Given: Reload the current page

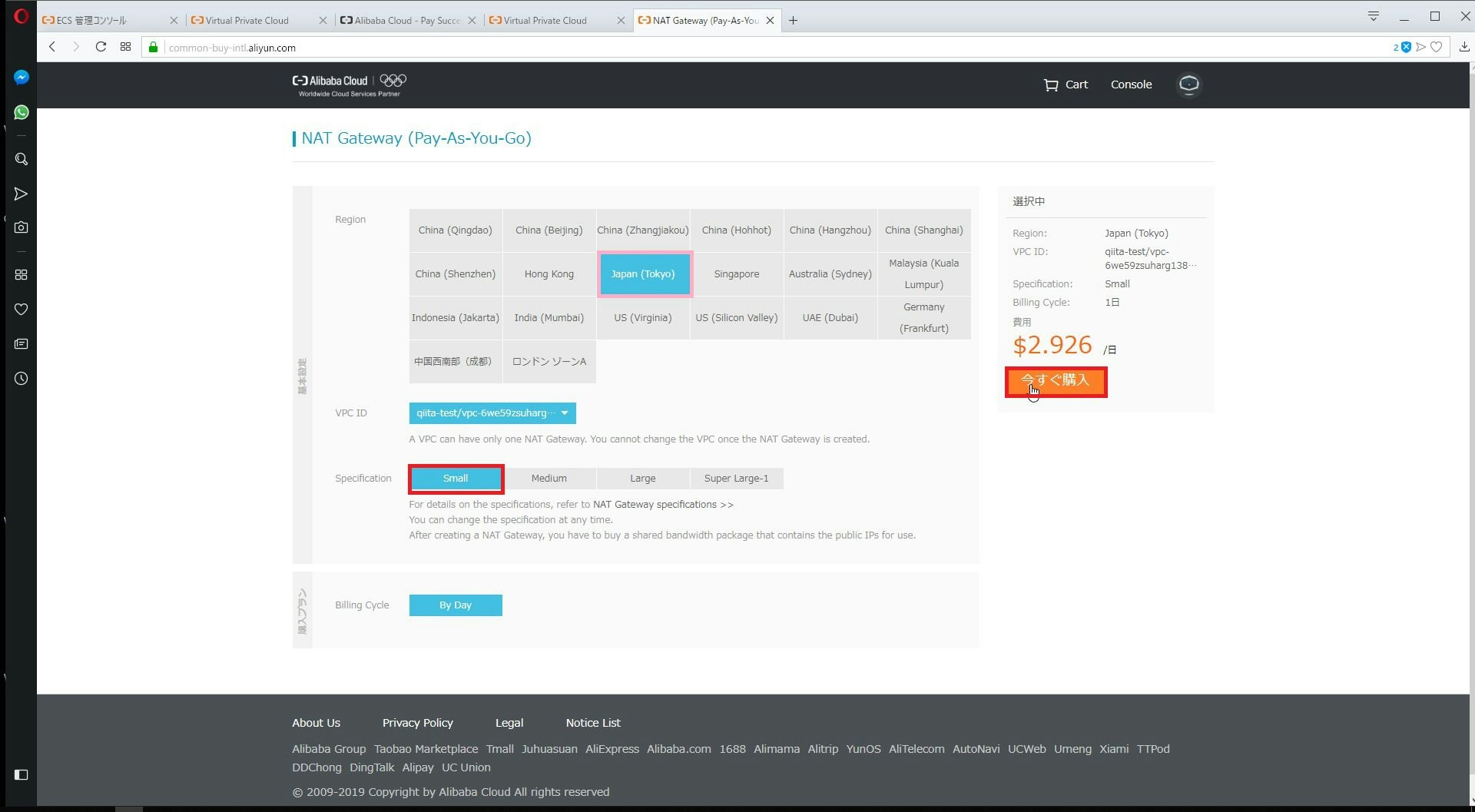Looking at the screenshot, I should pos(101,47).
